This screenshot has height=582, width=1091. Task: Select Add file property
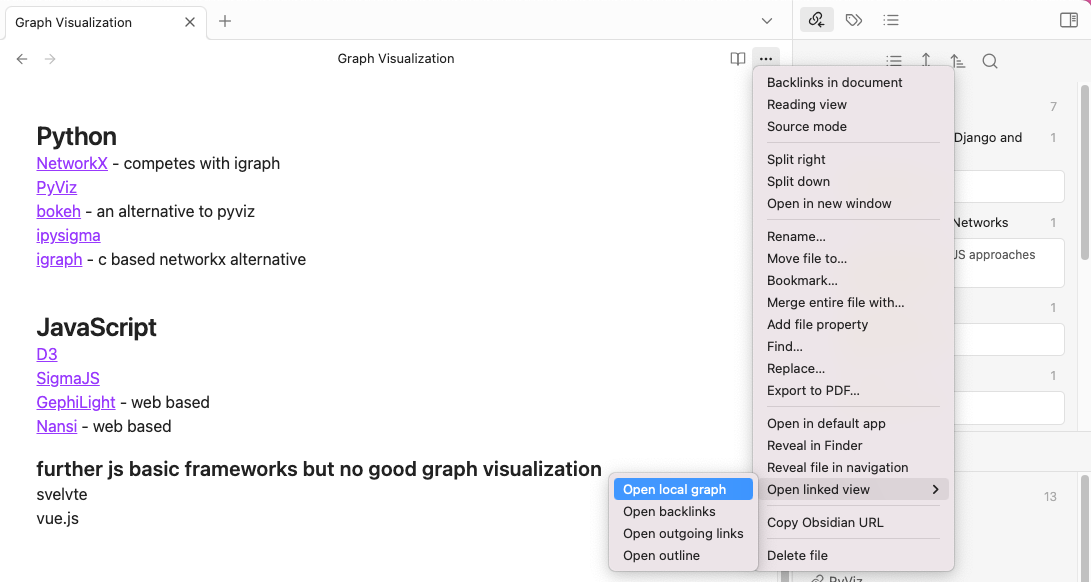tap(853, 324)
